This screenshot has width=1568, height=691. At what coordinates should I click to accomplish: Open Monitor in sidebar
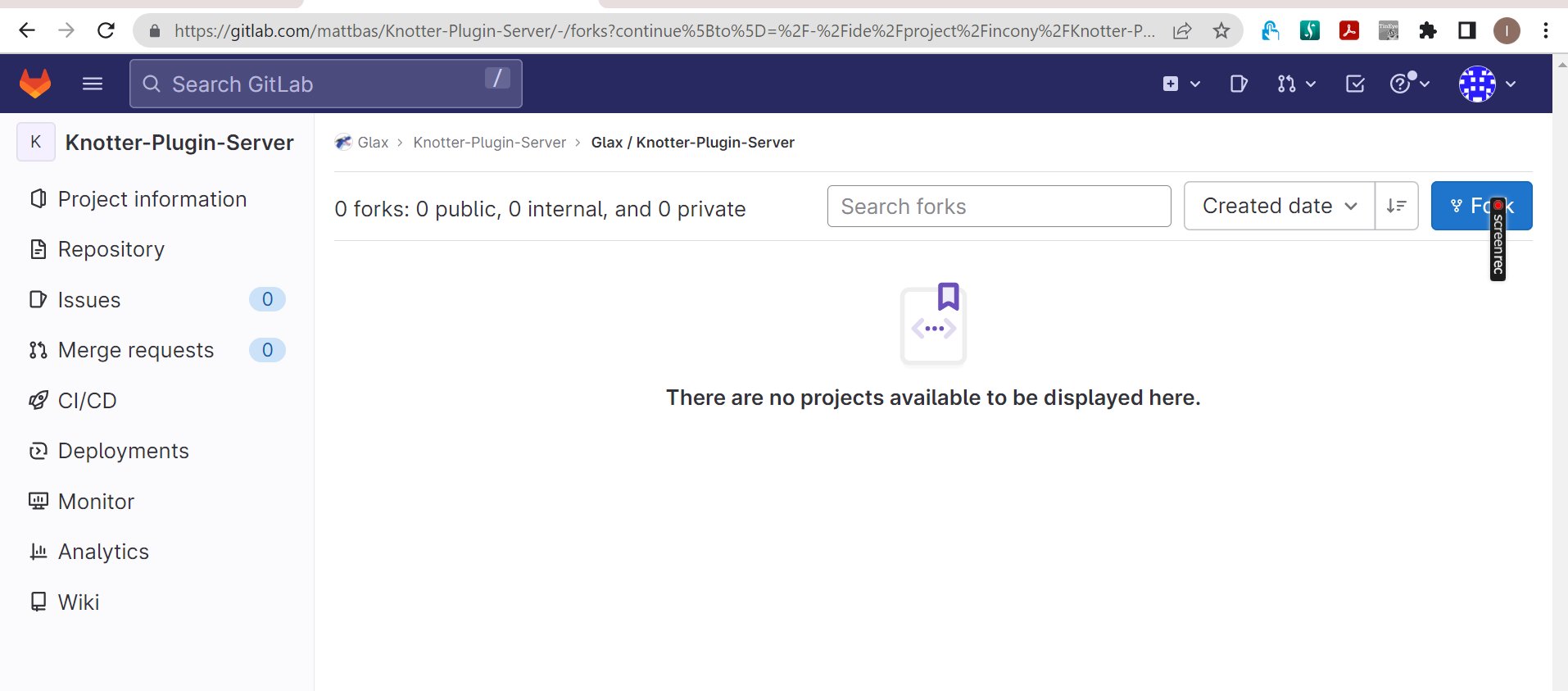click(x=97, y=502)
